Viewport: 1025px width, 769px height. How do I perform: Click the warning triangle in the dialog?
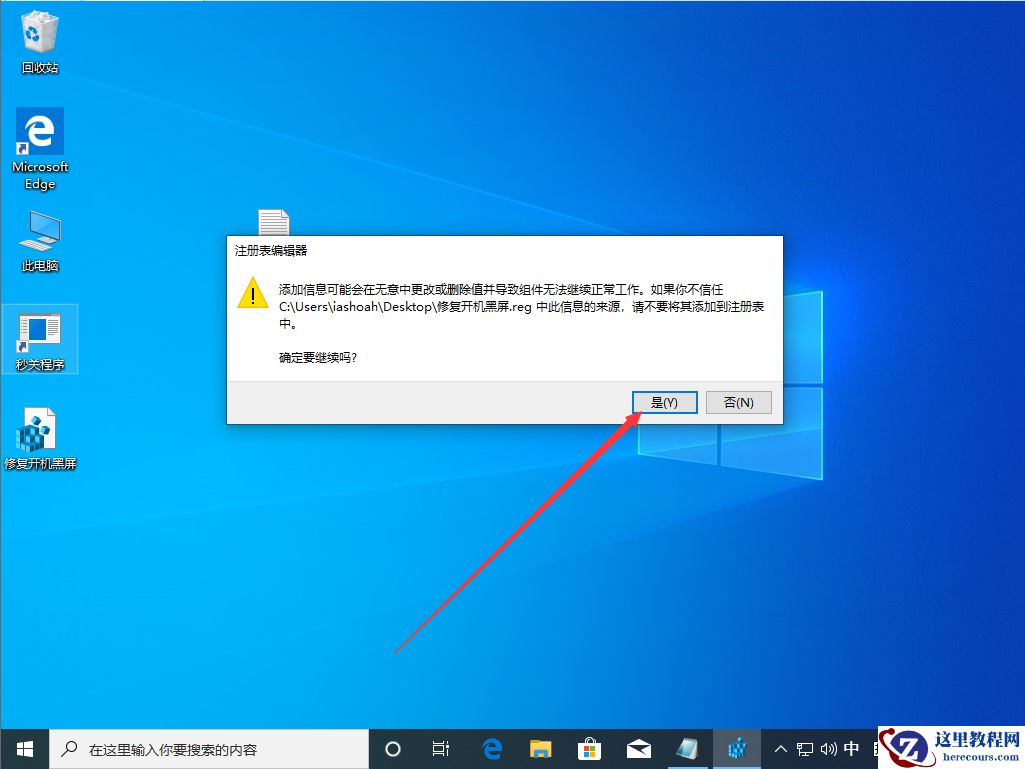point(252,295)
